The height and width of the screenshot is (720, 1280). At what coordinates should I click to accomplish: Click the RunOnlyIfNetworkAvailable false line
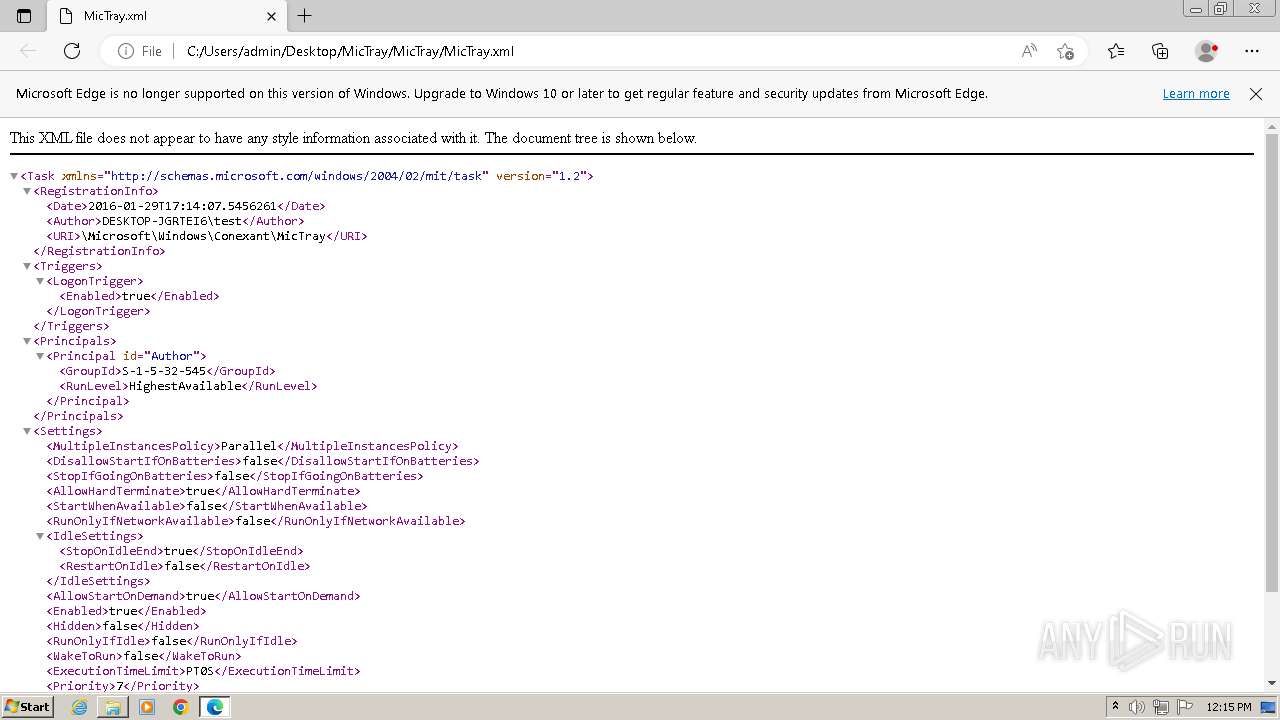[x=256, y=521]
